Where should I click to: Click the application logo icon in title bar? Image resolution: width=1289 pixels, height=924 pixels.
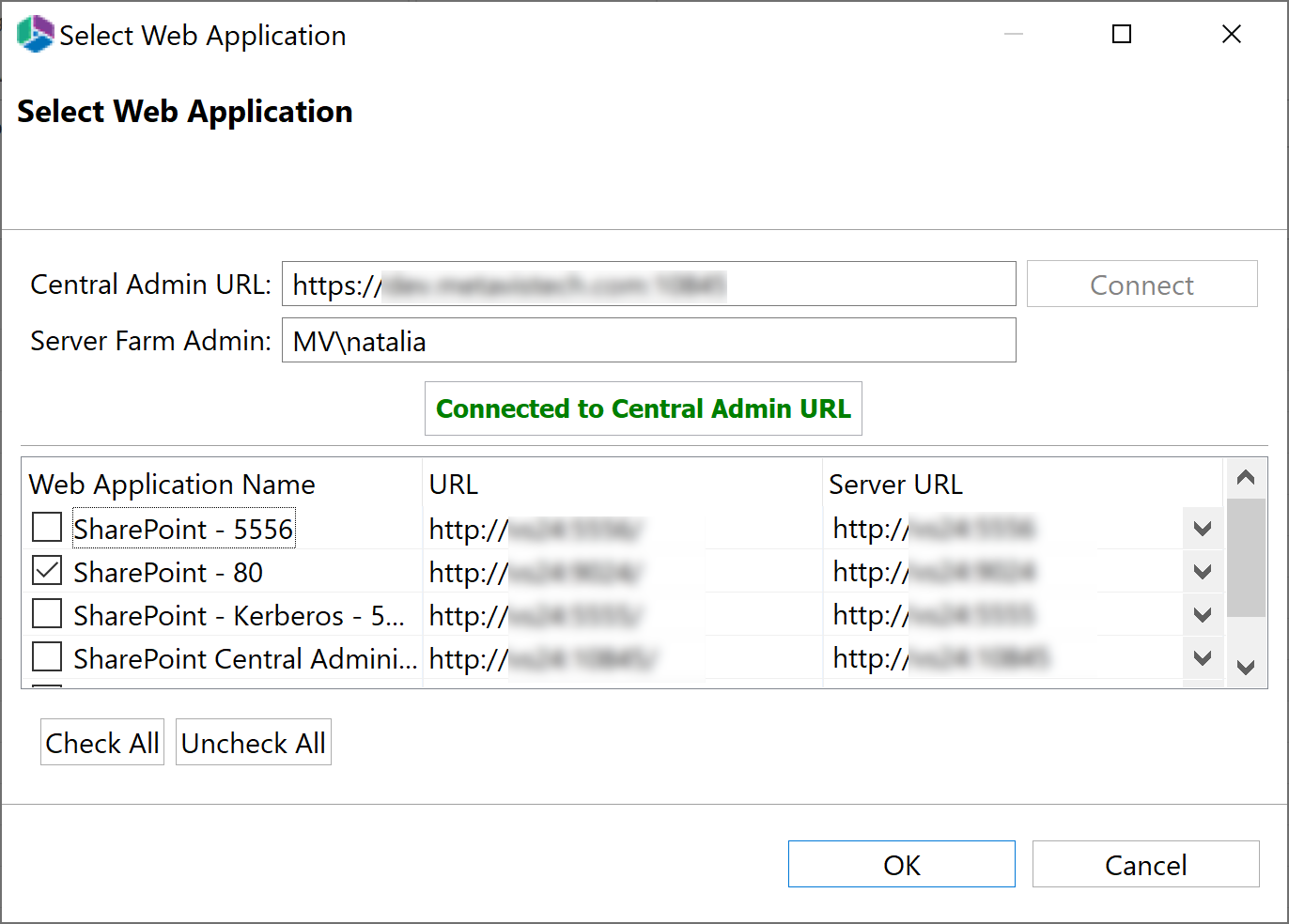[35, 35]
